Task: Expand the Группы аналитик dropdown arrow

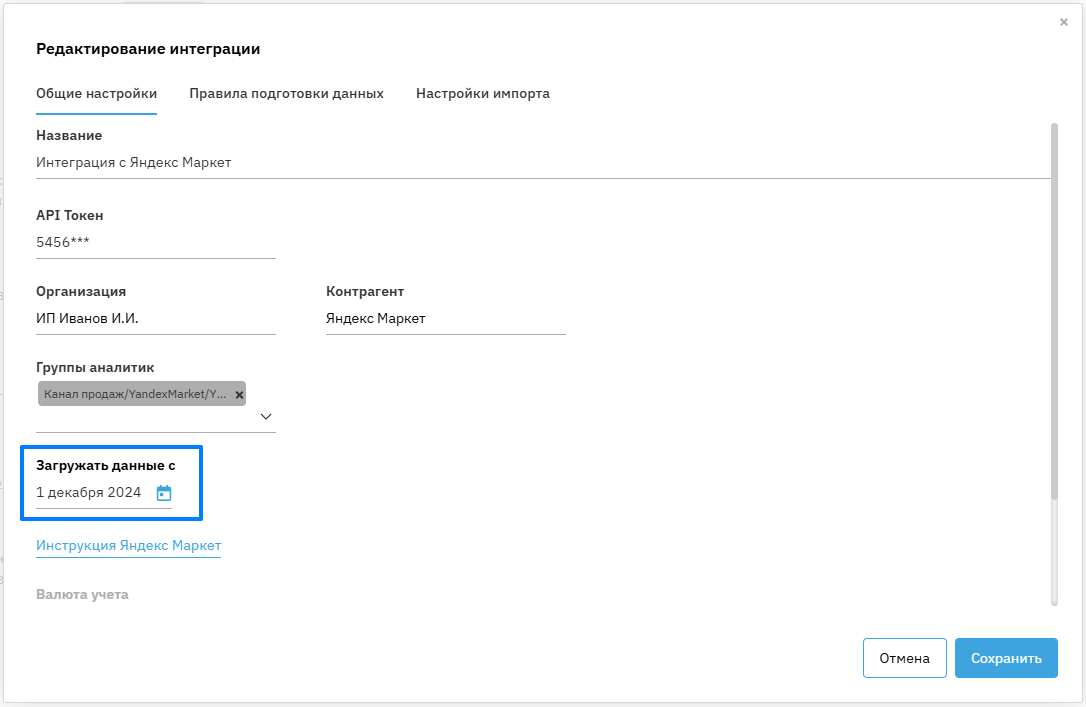Action: click(x=266, y=416)
